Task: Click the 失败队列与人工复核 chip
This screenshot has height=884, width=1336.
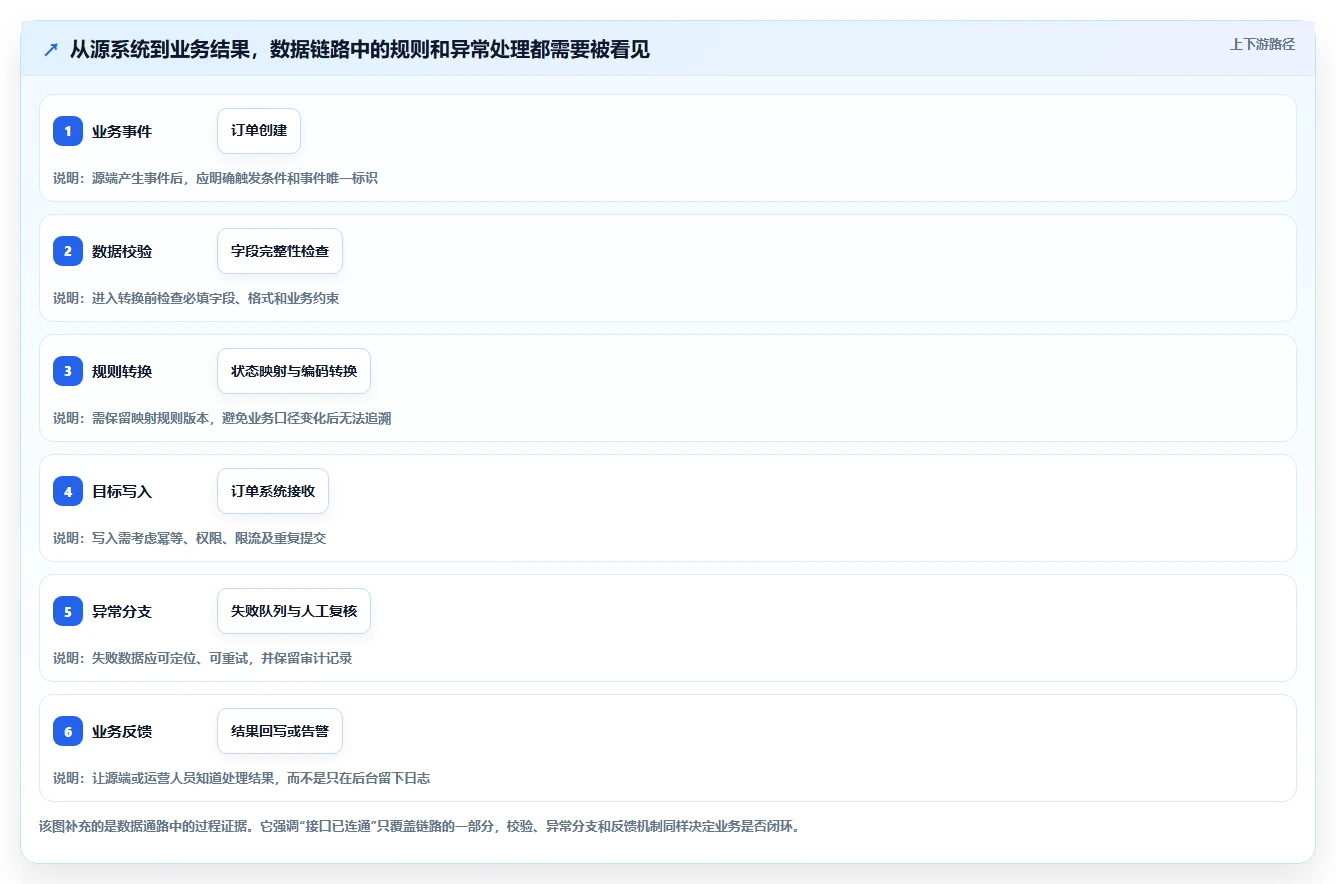Action: coord(294,611)
